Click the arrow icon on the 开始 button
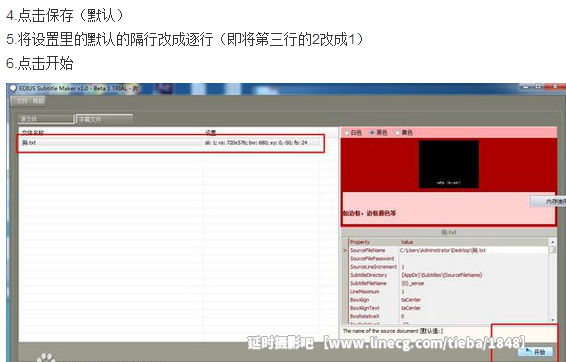The width and height of the screenshot is (566, 362). point(529,351)
